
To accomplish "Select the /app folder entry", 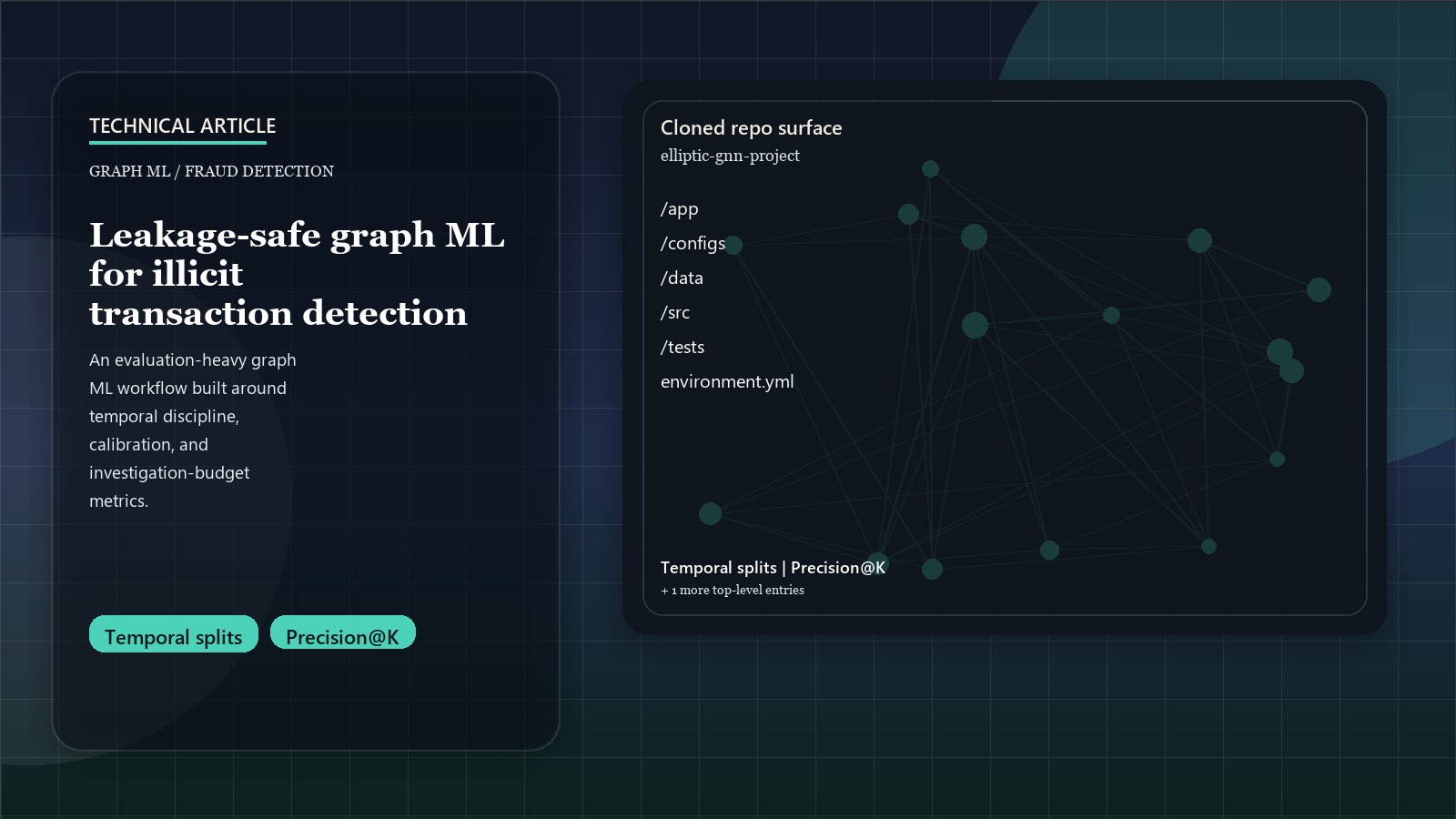I will [679, 209].
